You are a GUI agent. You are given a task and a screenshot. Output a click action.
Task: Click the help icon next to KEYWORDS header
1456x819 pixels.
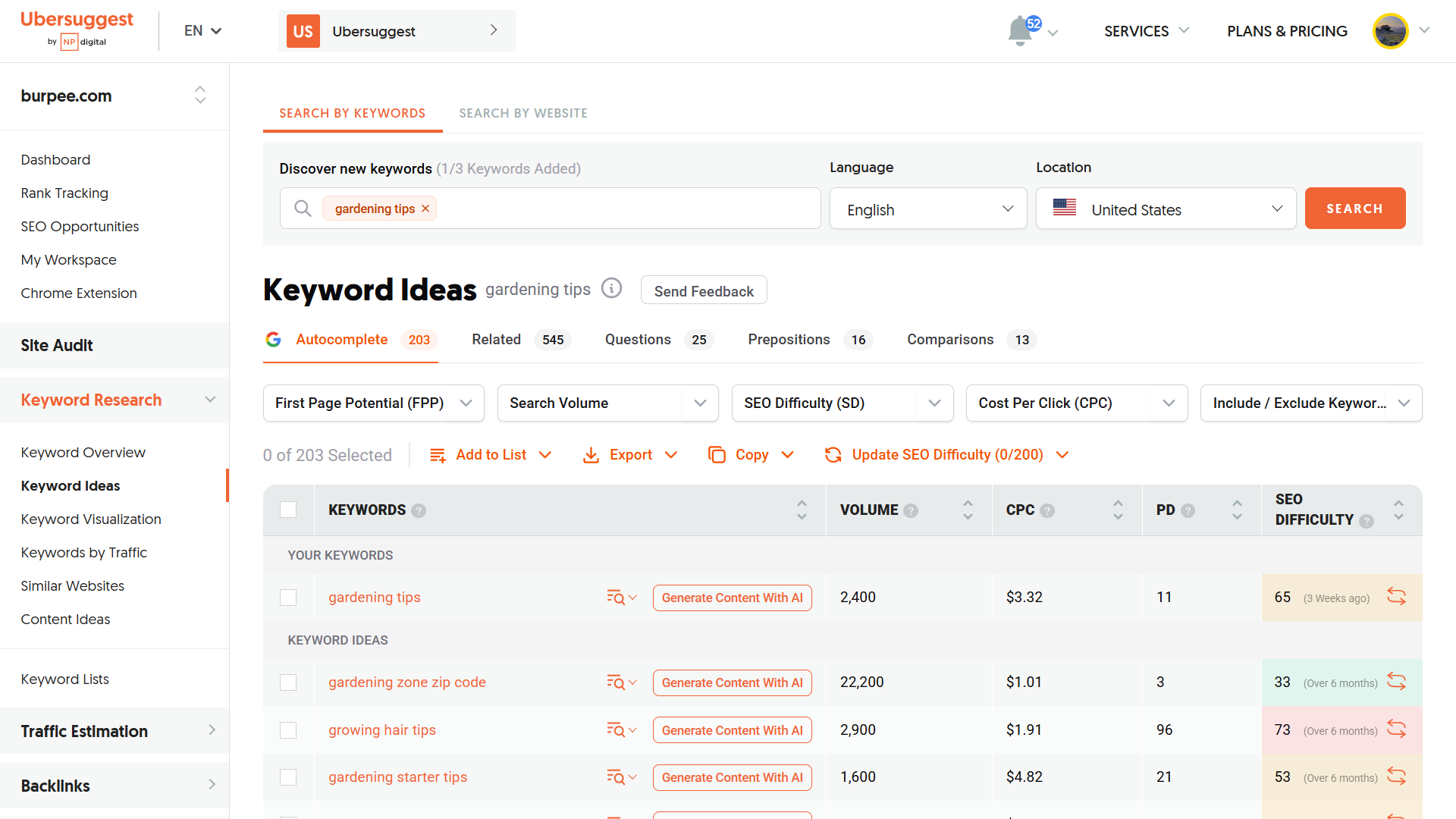(x=419, y=511)
